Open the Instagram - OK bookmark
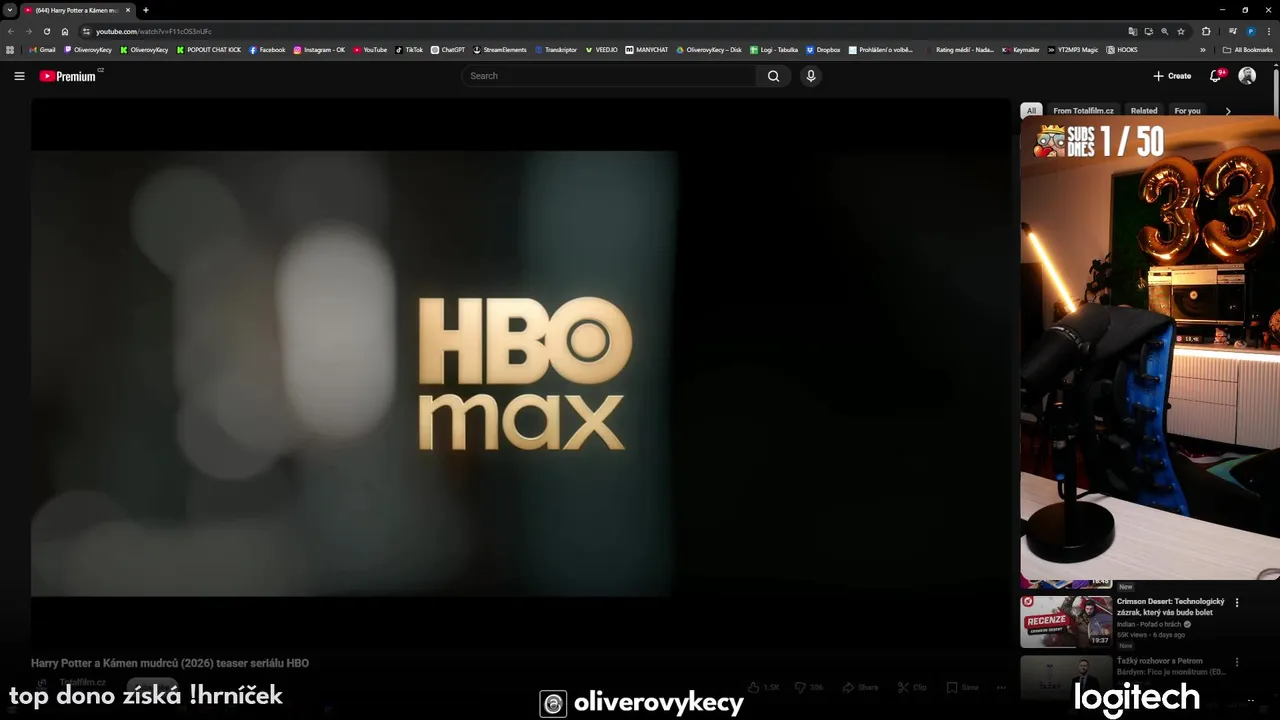 (x=319, y=49)
